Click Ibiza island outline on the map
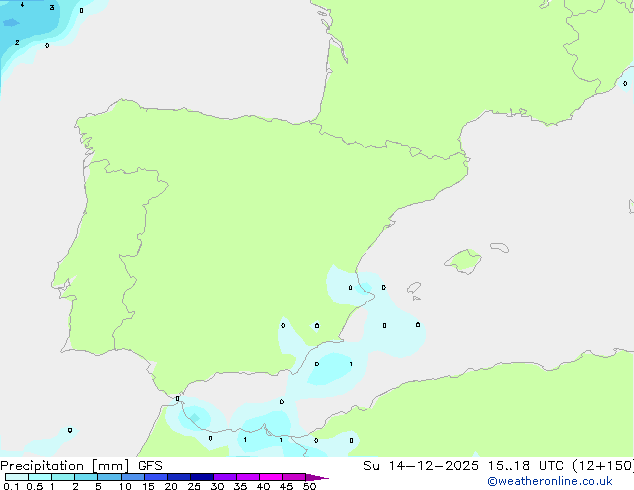 (414, 288)
